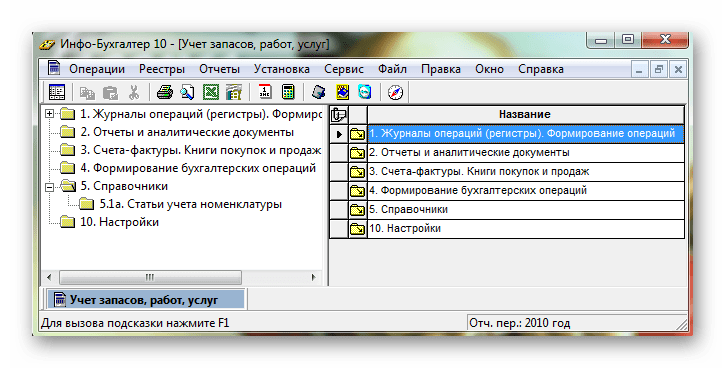The image size is (725, 368).
Task: Open the Правка menu
Action: (441, 69)
